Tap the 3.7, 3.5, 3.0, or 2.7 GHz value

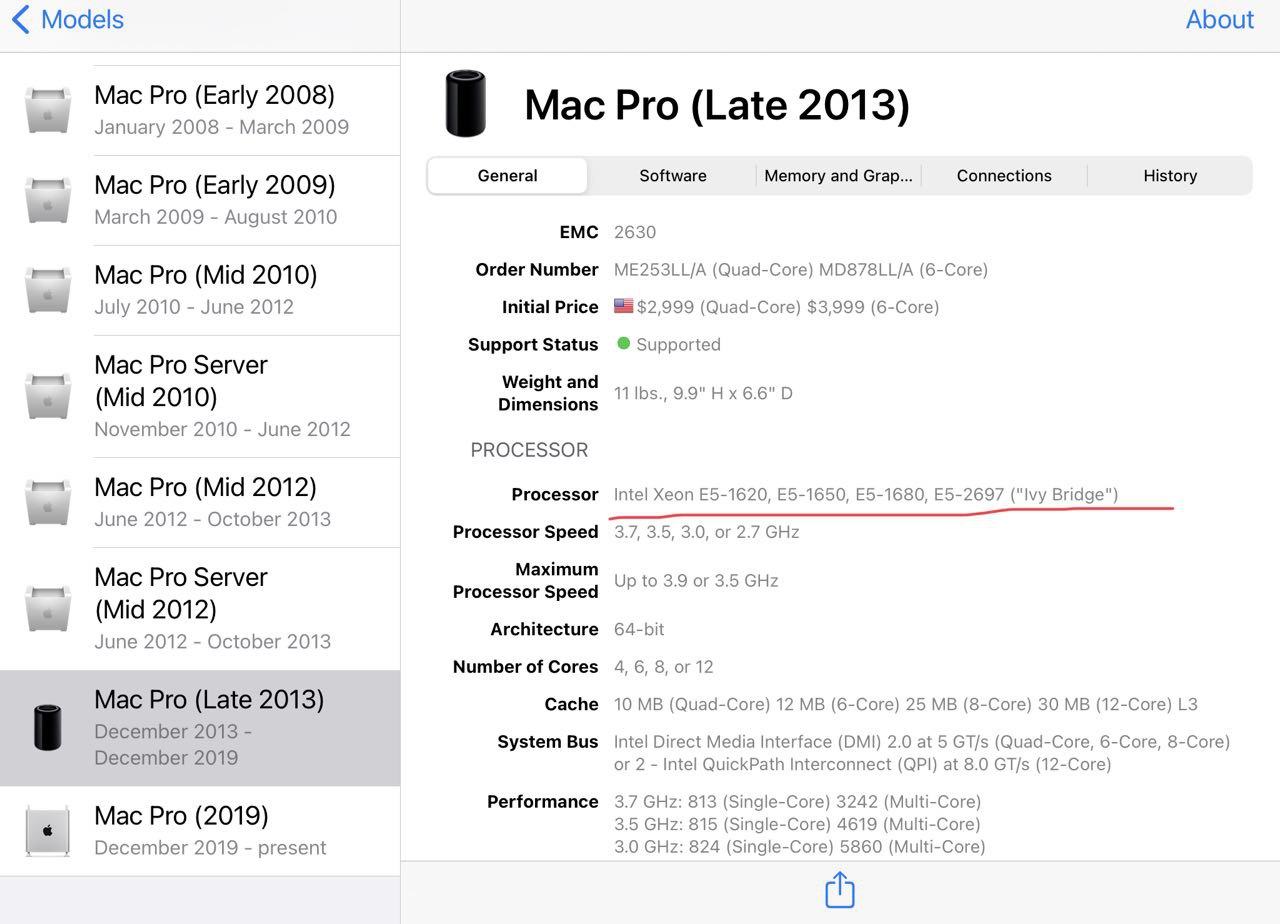click(707, 532)
